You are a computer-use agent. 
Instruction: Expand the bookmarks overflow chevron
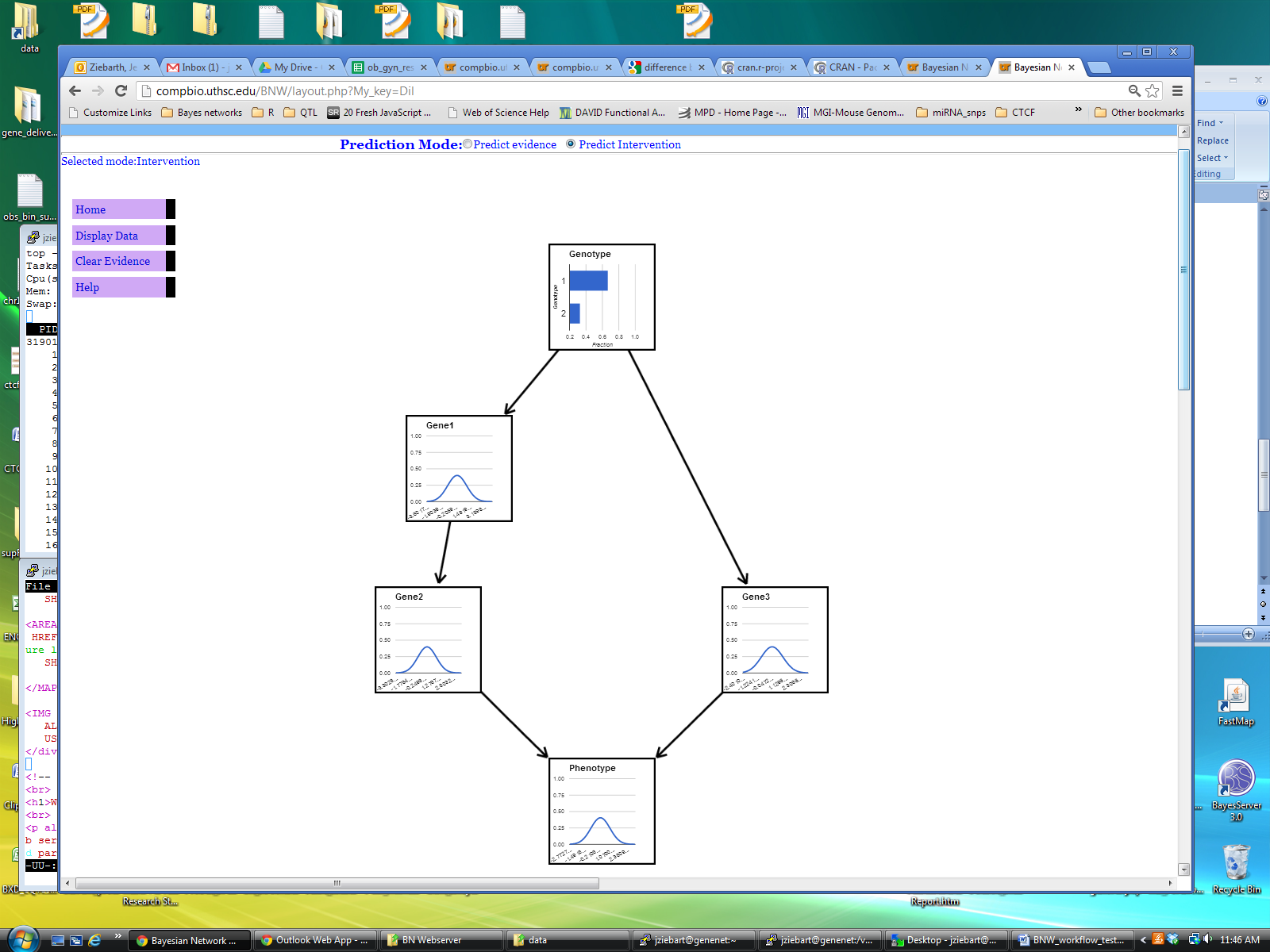(x=1078, y=109)
